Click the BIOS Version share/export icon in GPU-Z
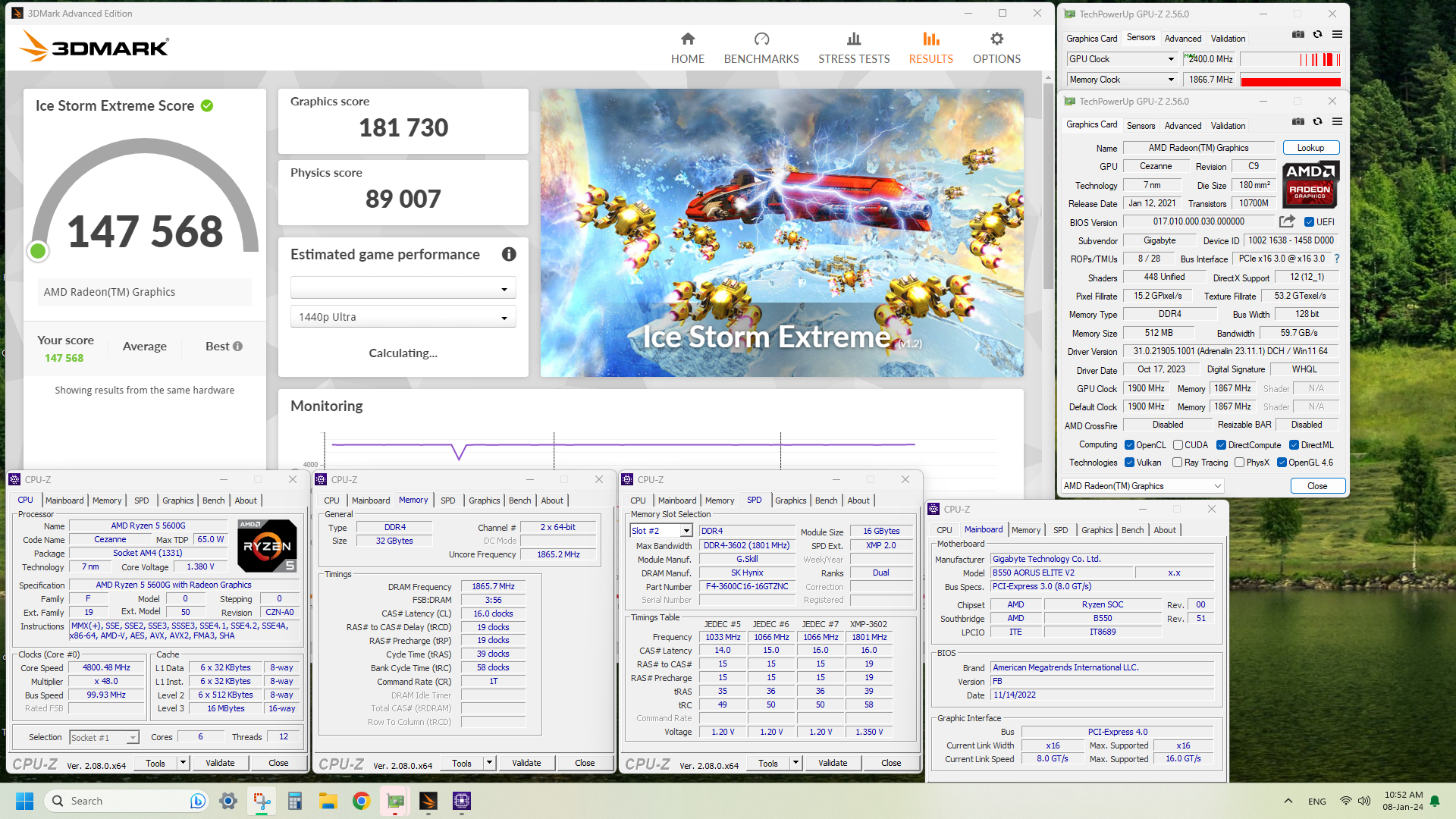This screenshot has height=819, width=1456. (x=1287, y=221)
